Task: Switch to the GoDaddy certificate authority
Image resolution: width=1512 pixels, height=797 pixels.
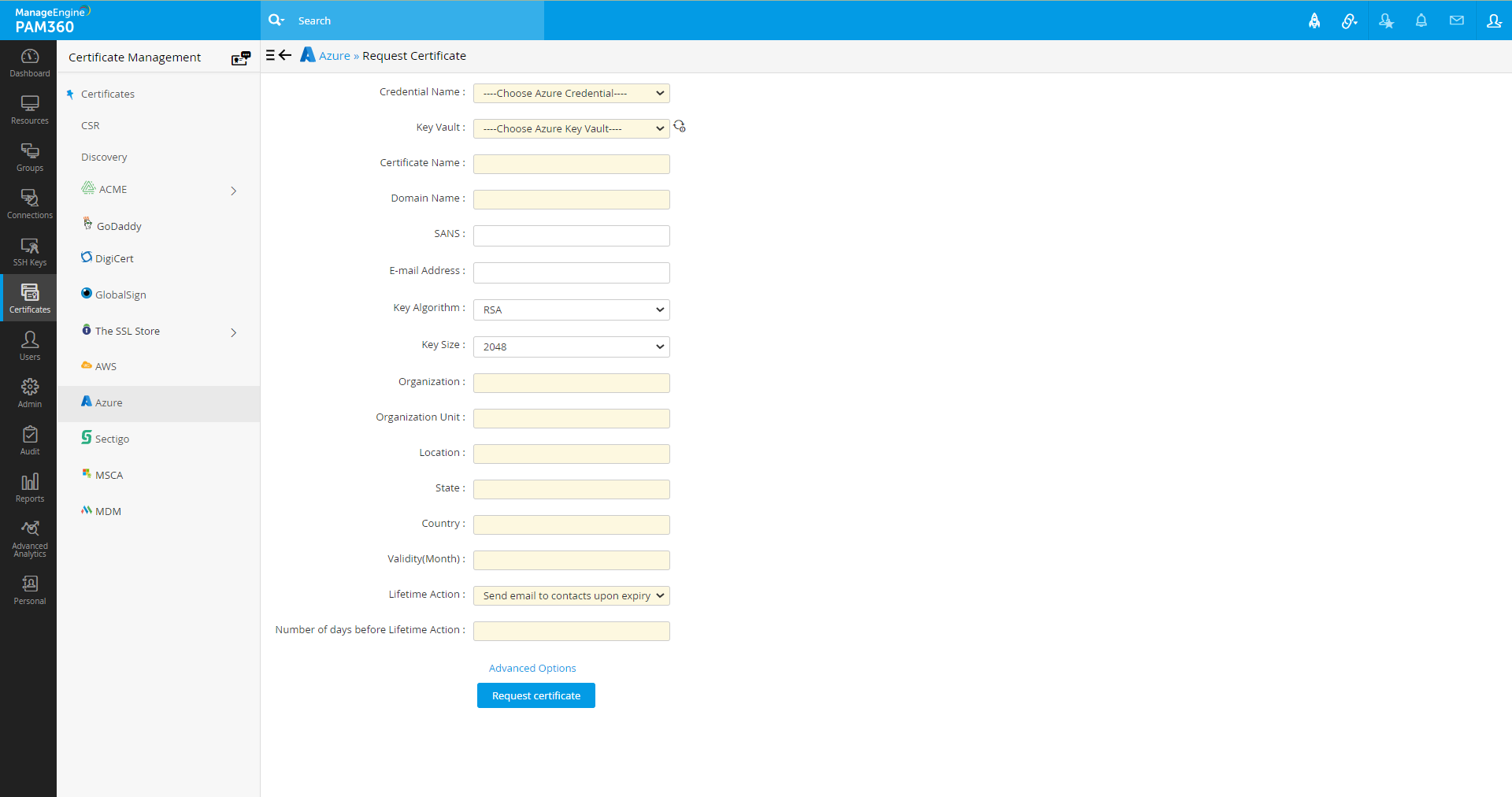Action: [120, 225]
